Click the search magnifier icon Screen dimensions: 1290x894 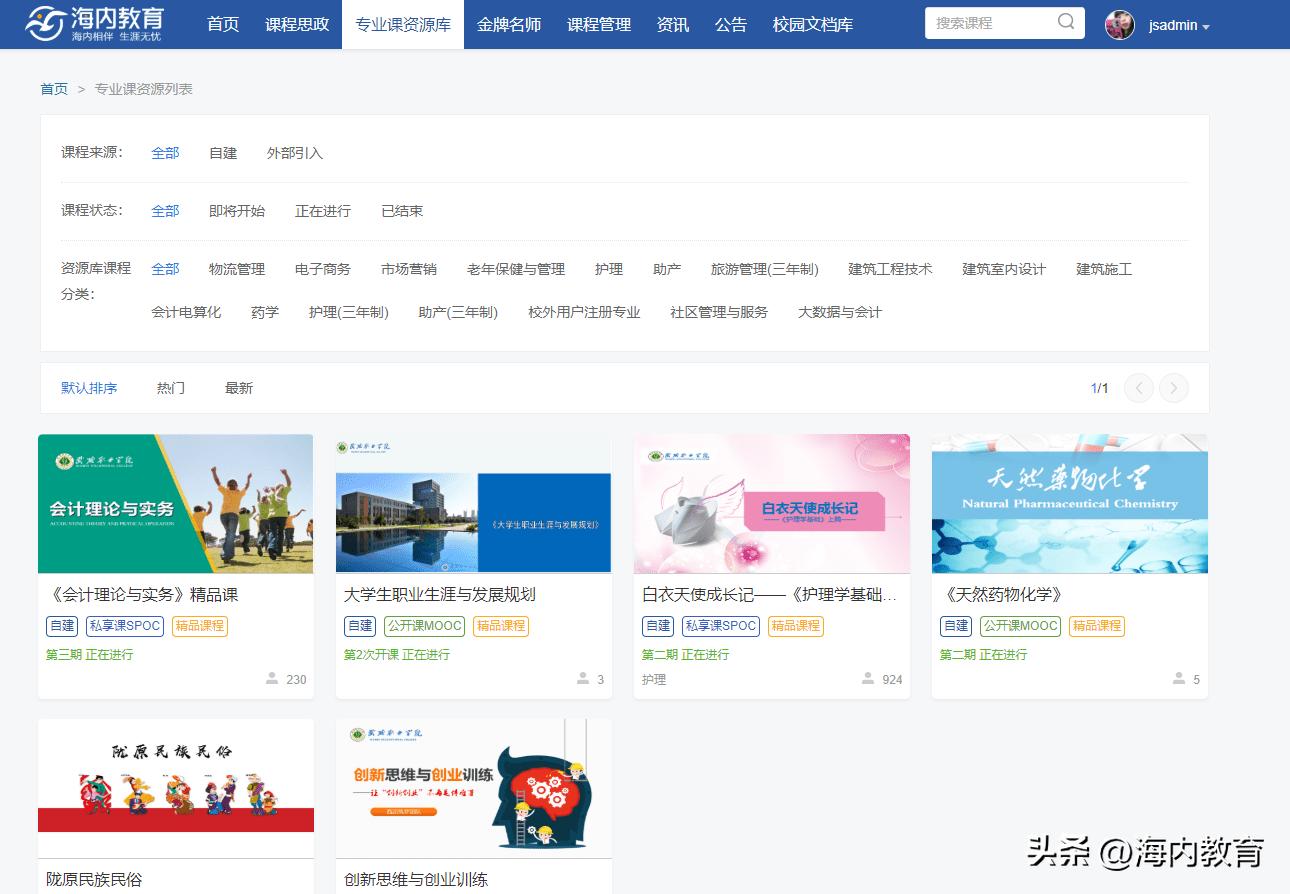pyautogui.click(x=1066, y=22)
